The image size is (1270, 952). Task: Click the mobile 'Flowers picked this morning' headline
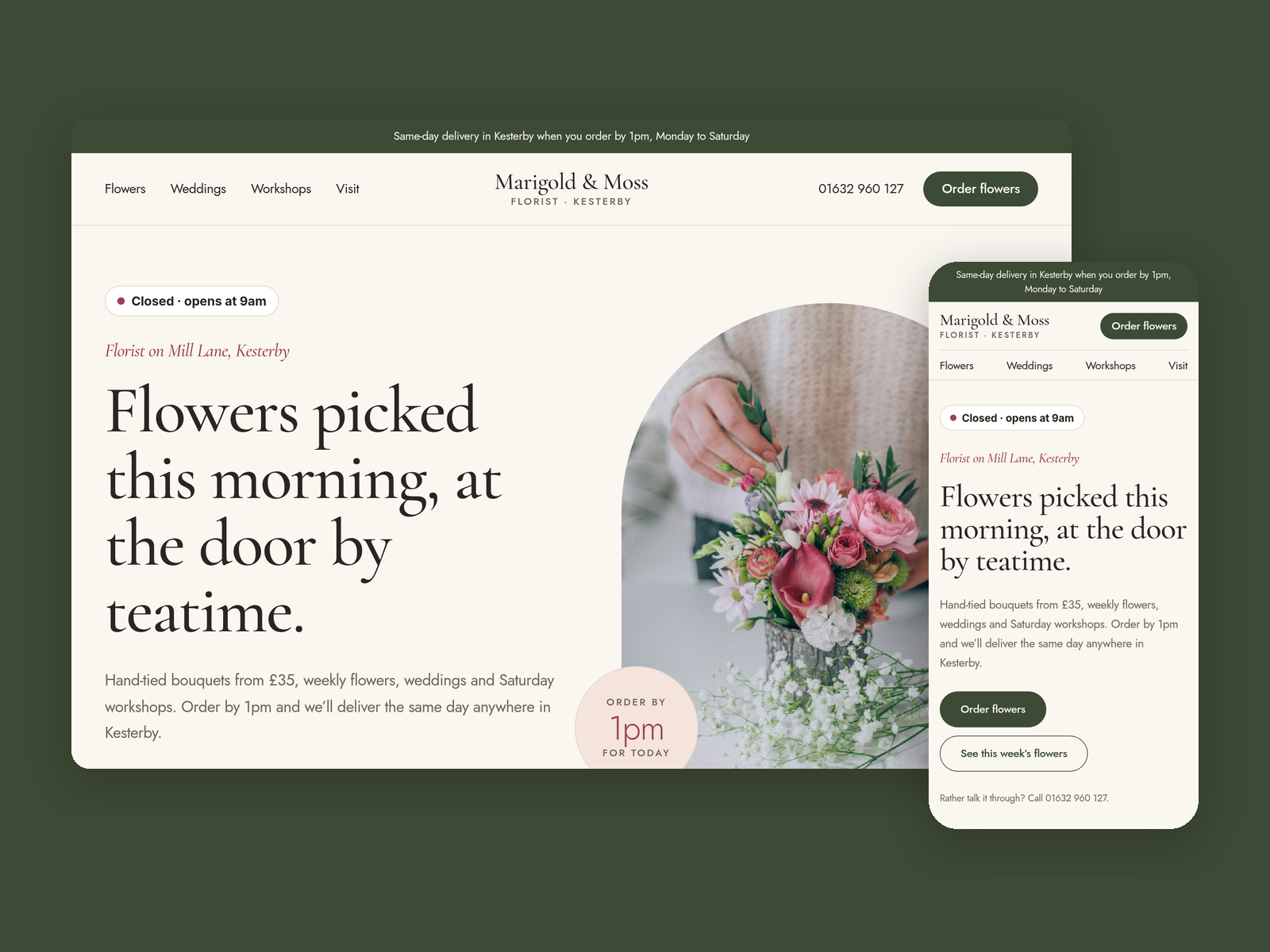click(1064, 529)
